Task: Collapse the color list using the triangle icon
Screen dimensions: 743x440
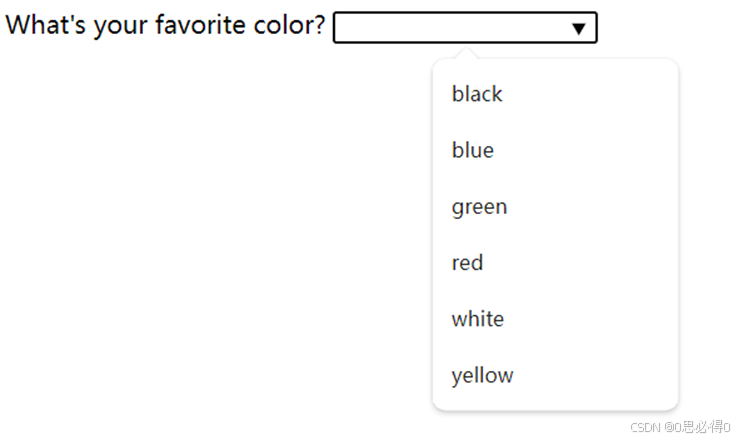Action: (579, 28)
